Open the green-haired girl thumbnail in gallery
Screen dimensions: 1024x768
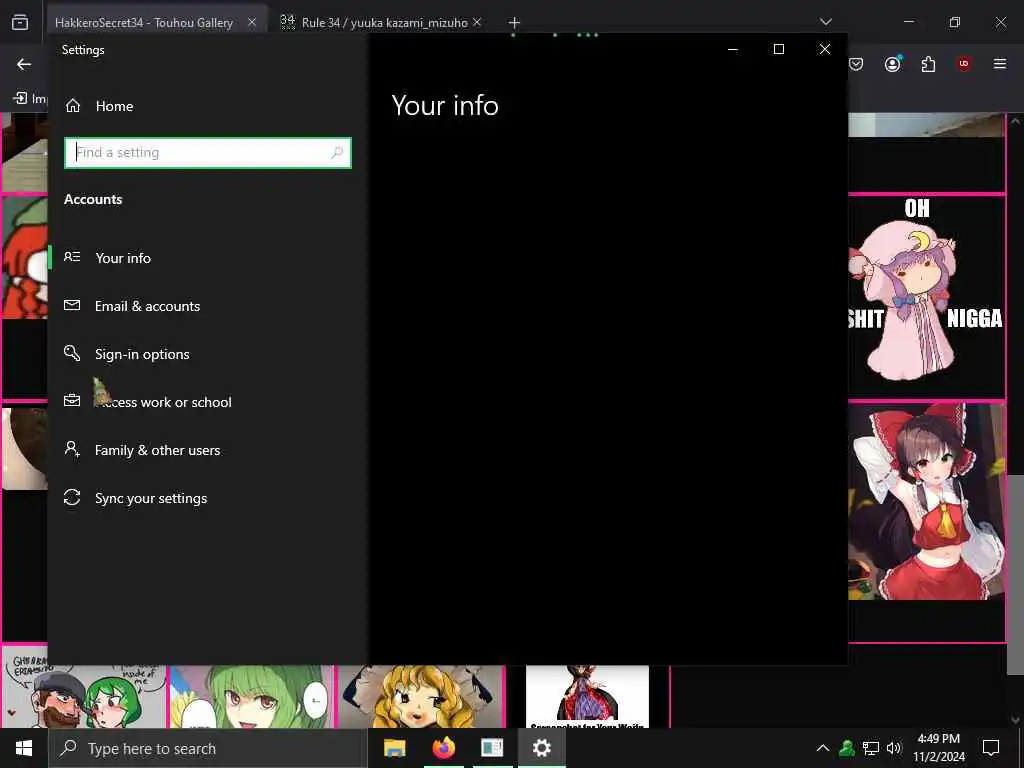251,696
